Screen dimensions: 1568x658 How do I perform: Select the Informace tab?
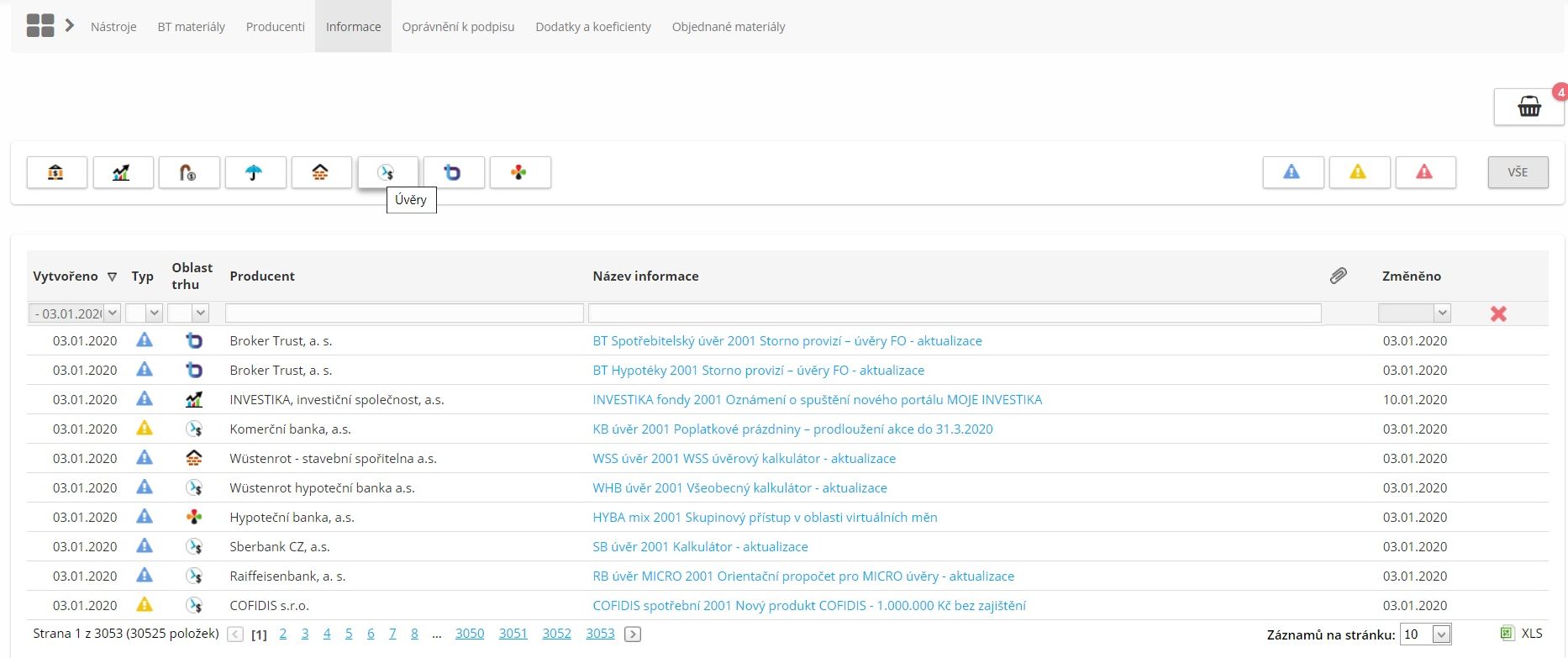(x=353, y=27)
